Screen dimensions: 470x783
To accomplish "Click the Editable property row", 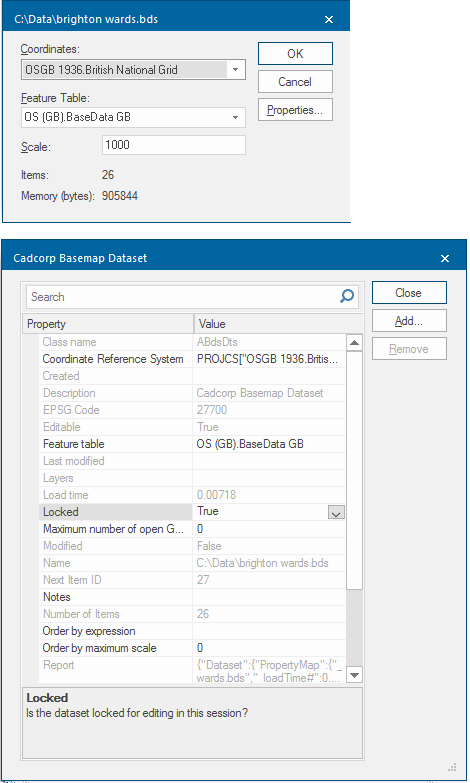I will pyautogui.click(x=192, y=427).
